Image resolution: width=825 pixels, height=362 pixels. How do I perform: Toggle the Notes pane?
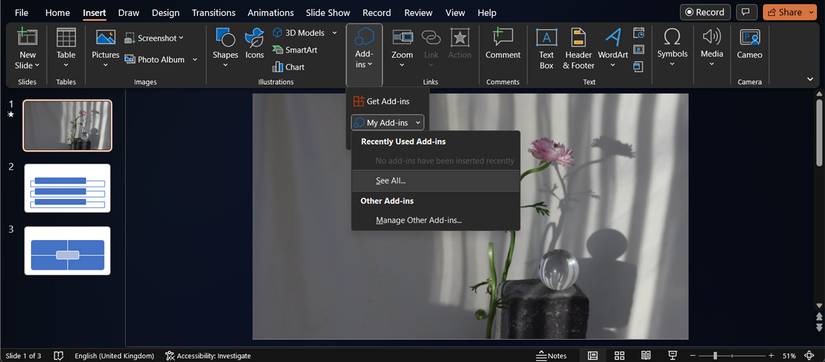coord(551,356)
